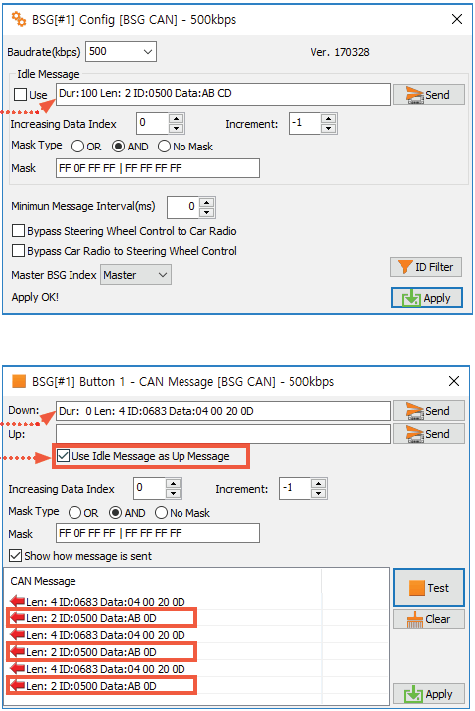
Task: Run the Test for Button 1
Action: point(429,588)
